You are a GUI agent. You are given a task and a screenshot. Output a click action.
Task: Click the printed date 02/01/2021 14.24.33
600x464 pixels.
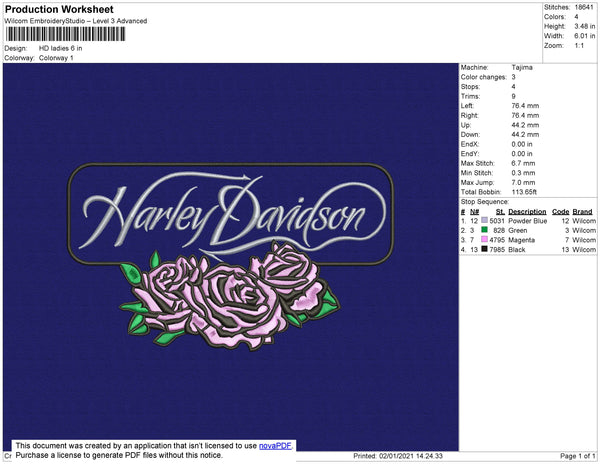(411, 456)
